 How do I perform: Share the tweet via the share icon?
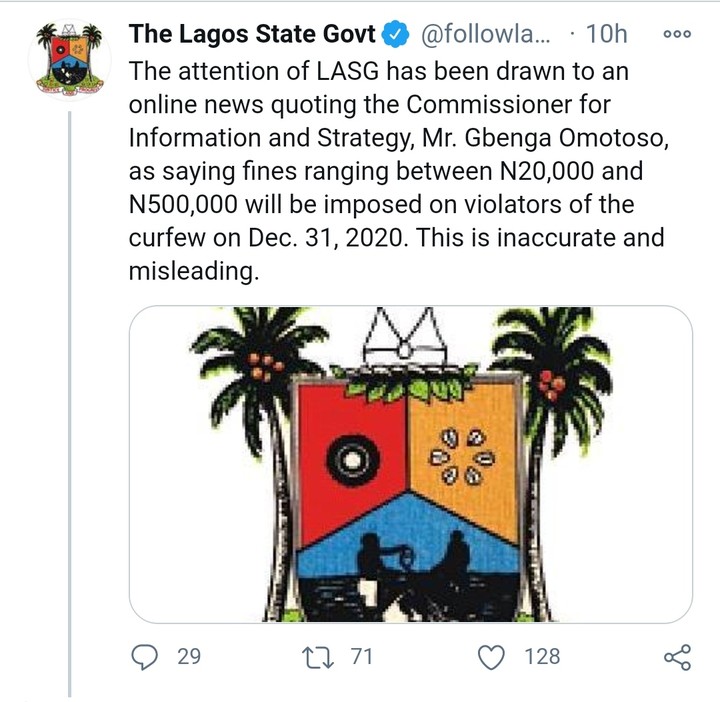coord(677,656)
